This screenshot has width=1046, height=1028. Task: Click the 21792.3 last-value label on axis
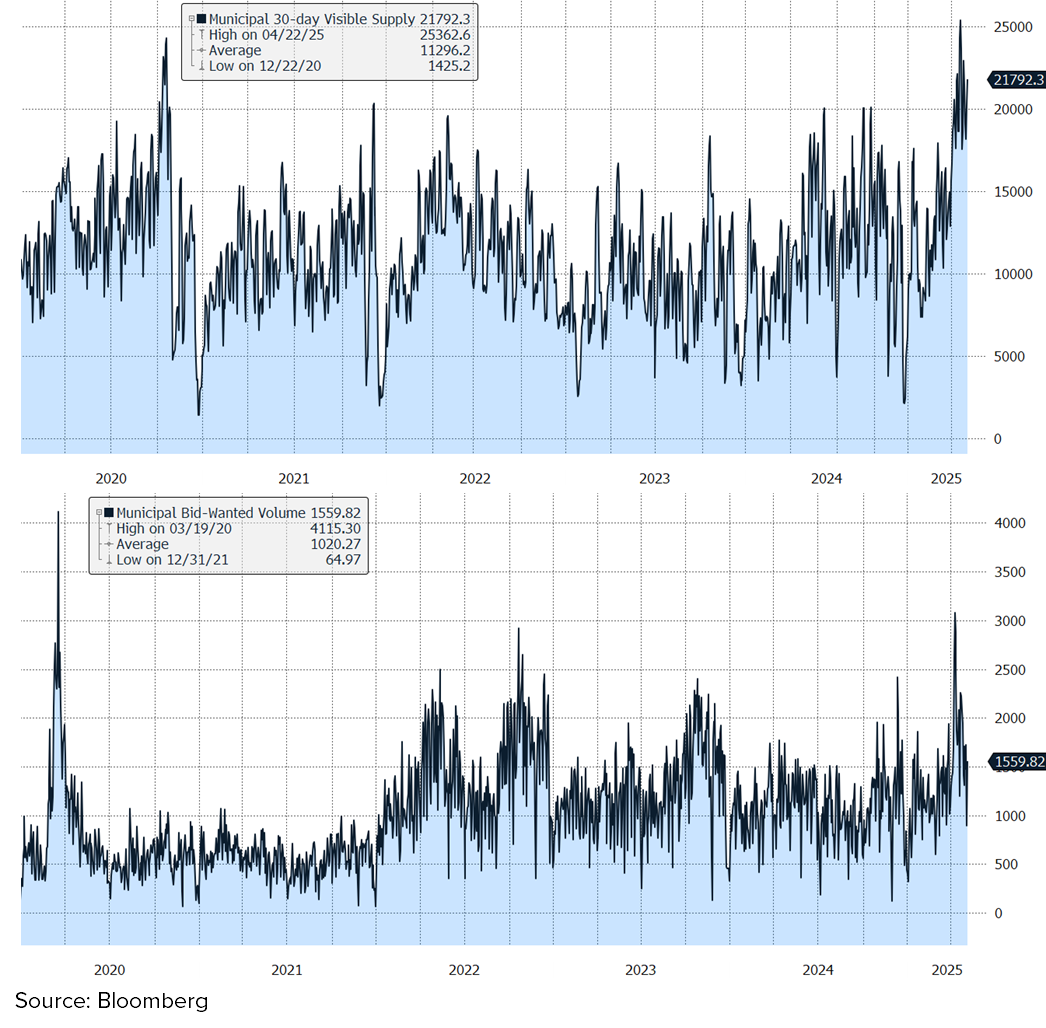point(1016,80)
